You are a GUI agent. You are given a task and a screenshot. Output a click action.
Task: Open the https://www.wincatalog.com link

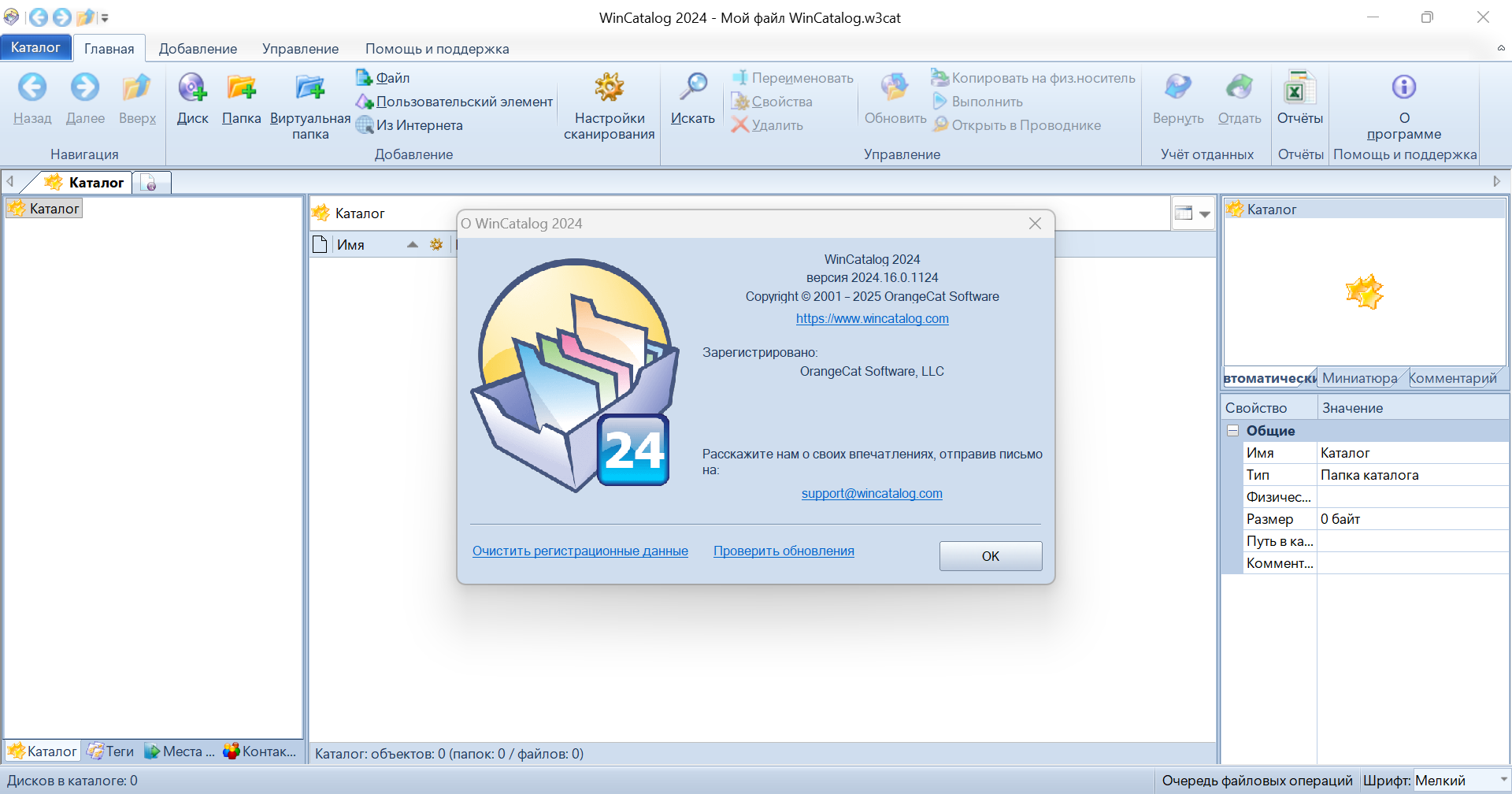pyautogui.click(x=872, y=318)
